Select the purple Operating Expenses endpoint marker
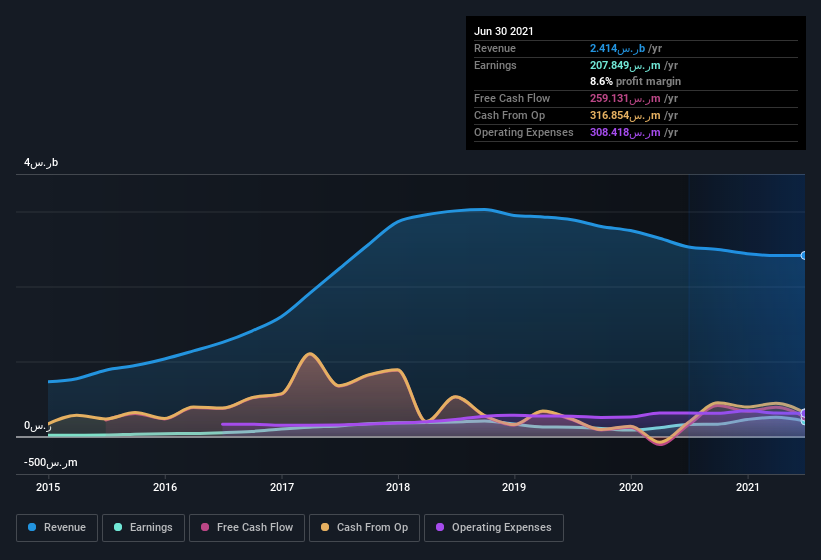This screenshot has height=560, width=821. coord(804,413)
